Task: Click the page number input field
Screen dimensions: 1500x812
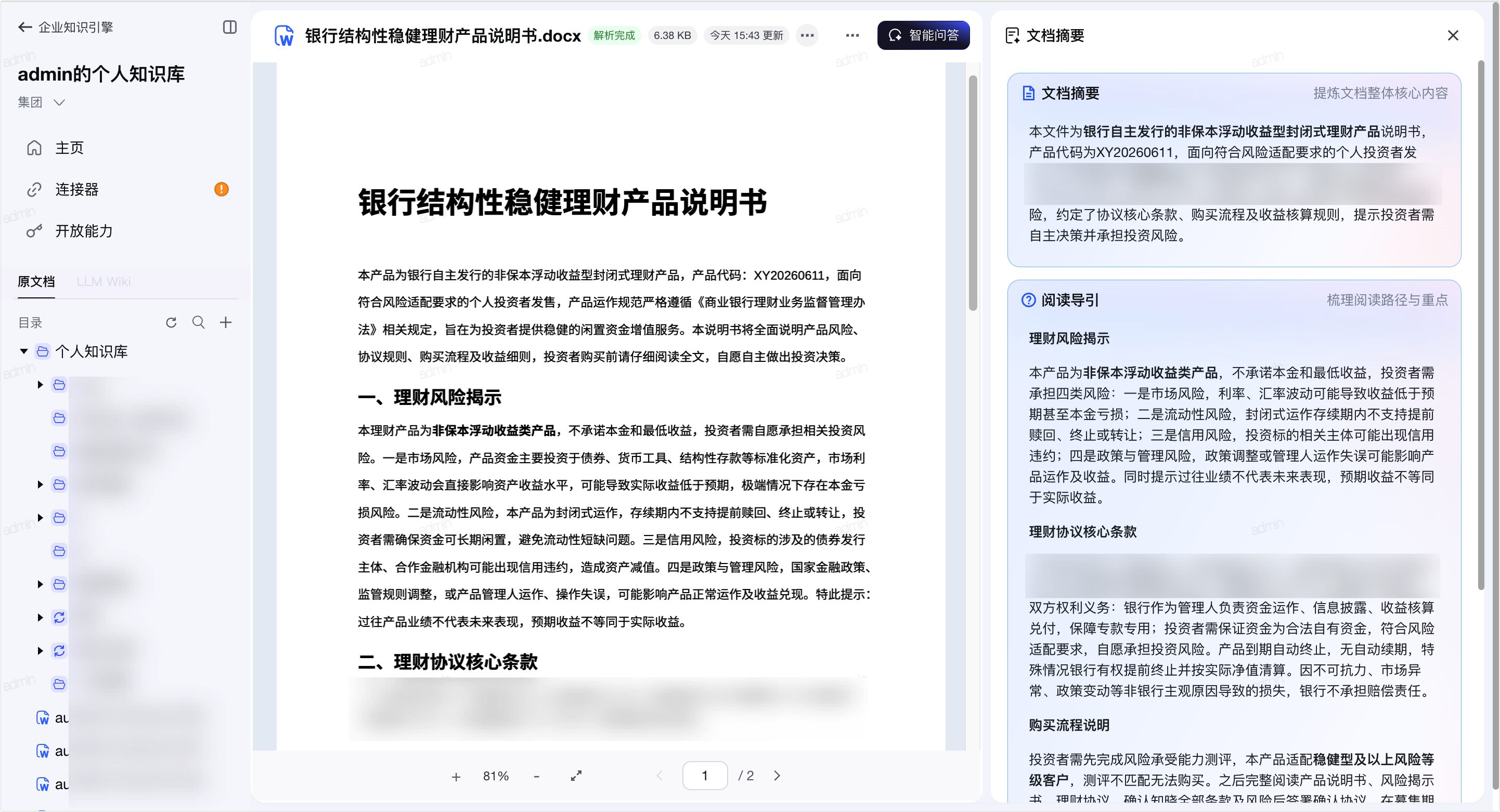Action: [705, 776]
